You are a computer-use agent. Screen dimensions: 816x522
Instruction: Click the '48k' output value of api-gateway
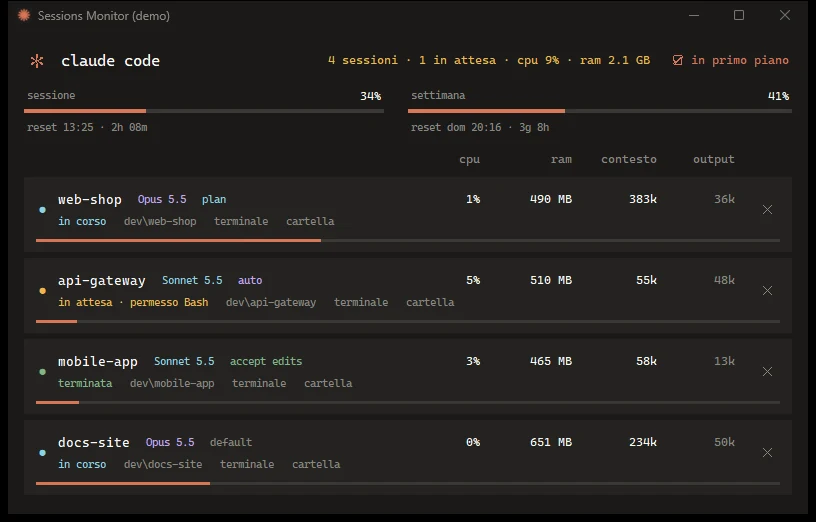point(724,281)
